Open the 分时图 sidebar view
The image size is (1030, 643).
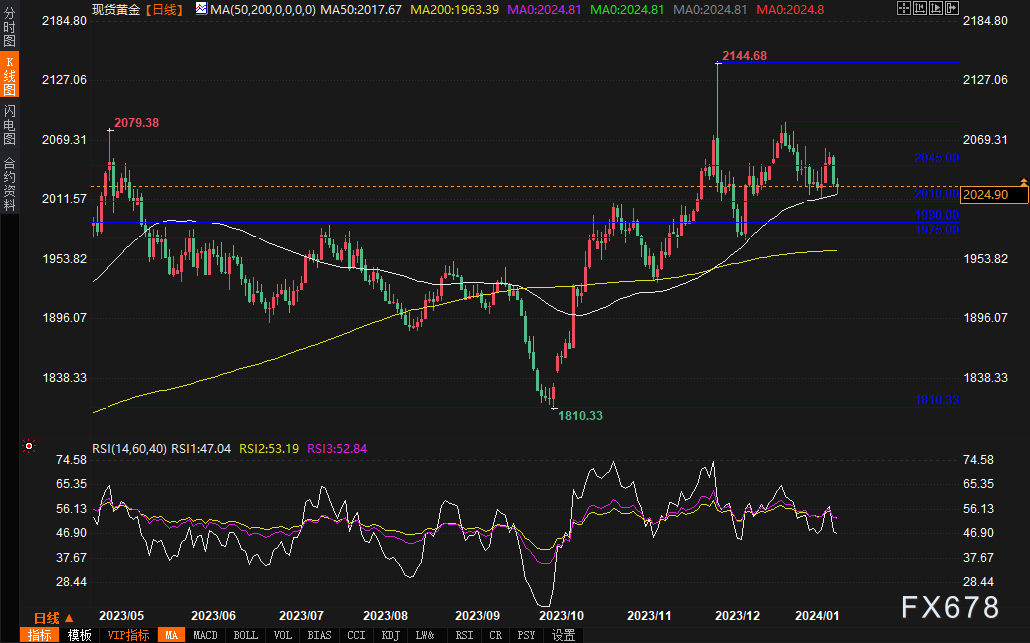pos(9,26)
